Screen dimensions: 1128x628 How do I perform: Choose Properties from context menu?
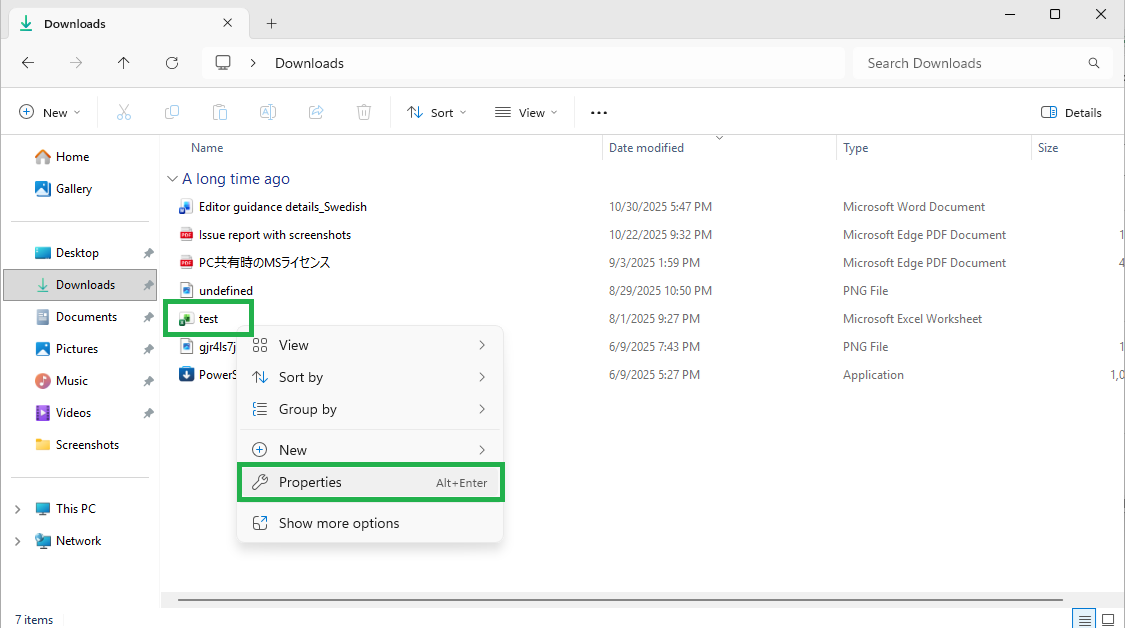(370, 483)
